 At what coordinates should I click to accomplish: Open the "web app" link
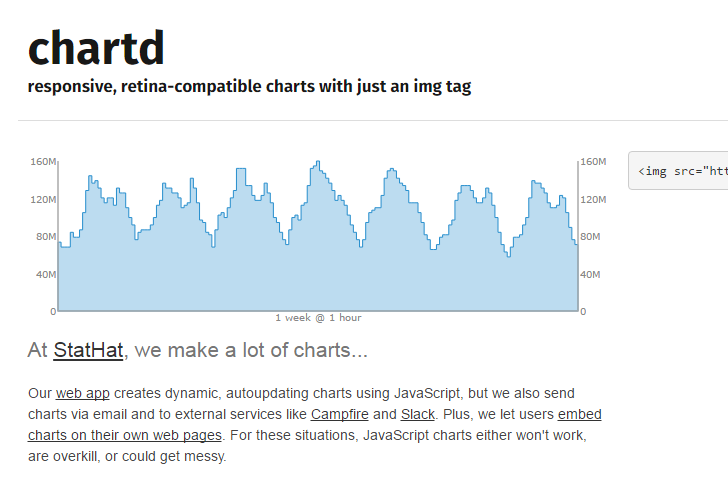(82, 393)
